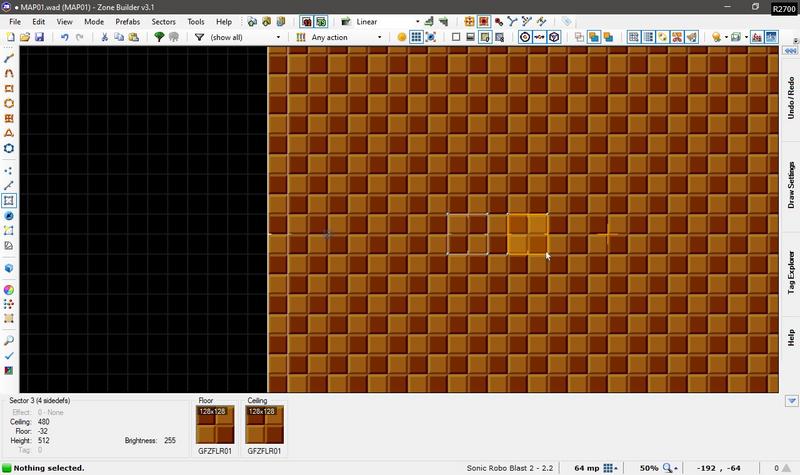This screenshot has width=800, height=475.
Task: Toggle the grid display button in toolbar
Action: (417, 37)
